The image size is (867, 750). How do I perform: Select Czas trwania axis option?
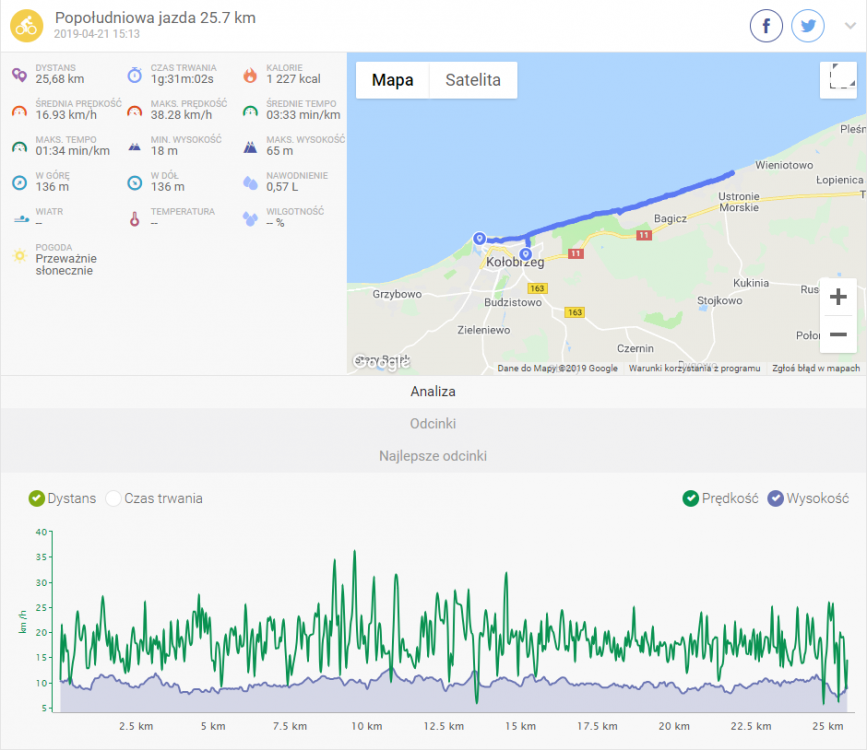(113, 498)
